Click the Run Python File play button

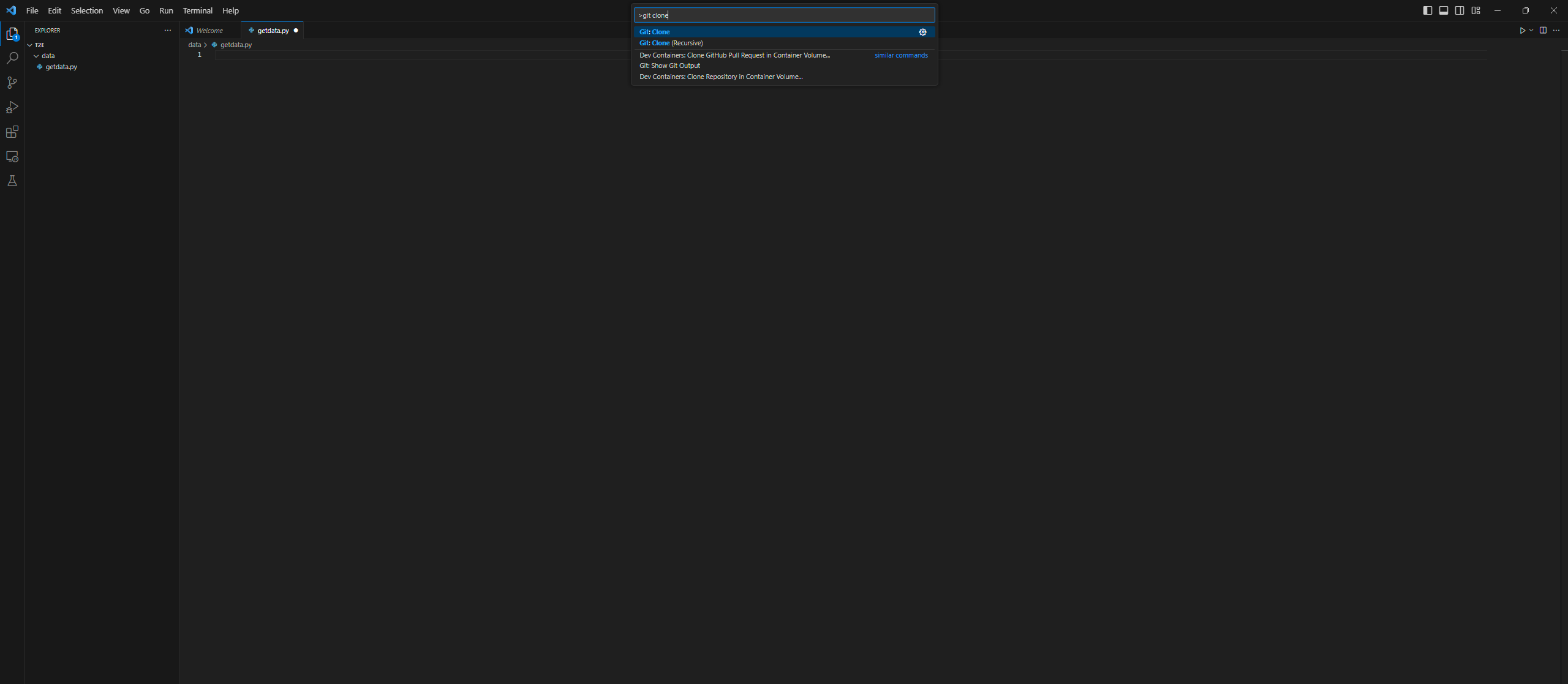coord(1522,31)
